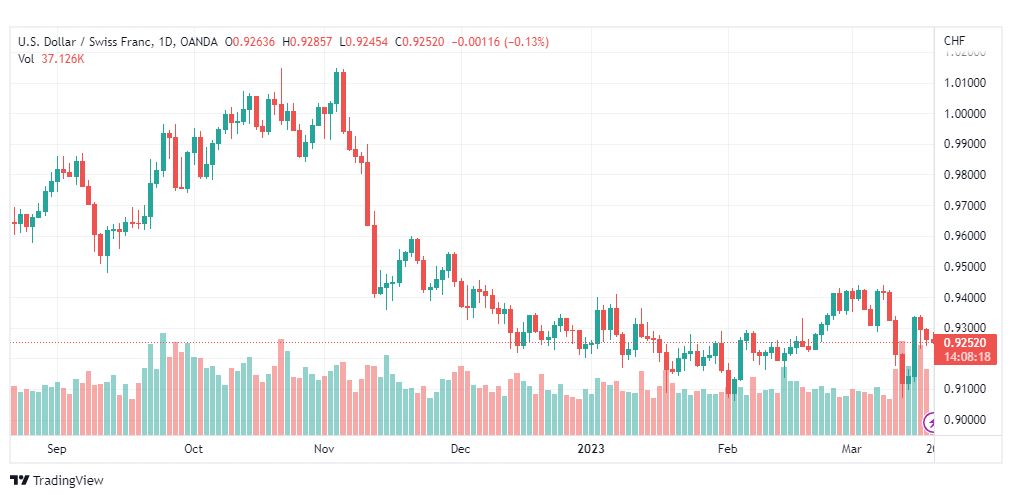Click the OANDA source label
Image resolution: width=1012 pixels, height=498 pixels.
[197, 42]
